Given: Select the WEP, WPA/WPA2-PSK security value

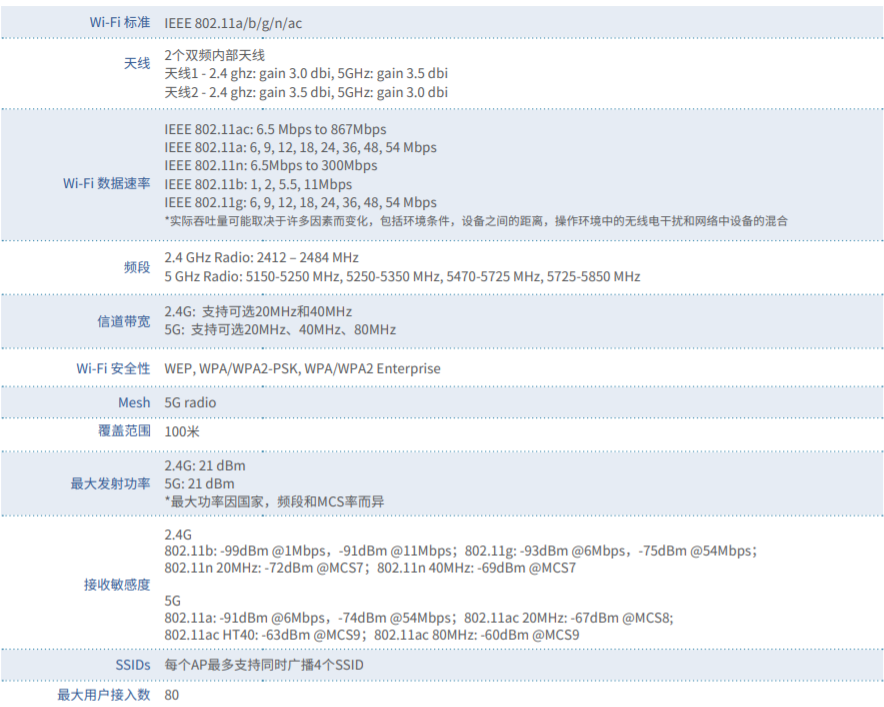Looking at the screenshot, I should tap(302, 368).
